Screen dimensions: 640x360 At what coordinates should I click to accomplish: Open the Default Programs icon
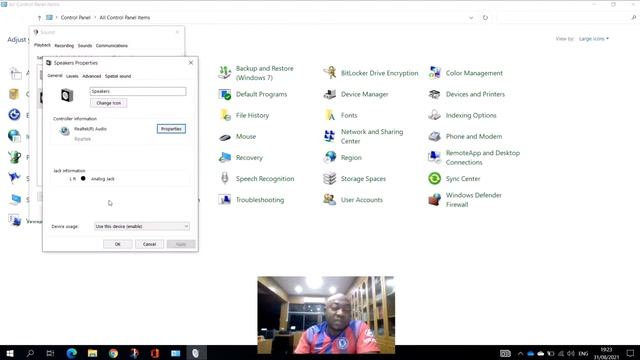[224, 94]
